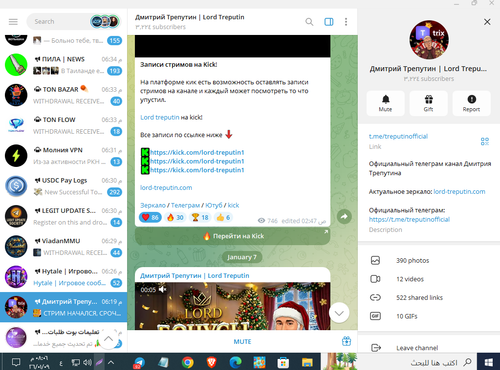Screen dimensions: 500x370
Task: Click the Ютуб link in message footer
Action: (x=214, y=205)
